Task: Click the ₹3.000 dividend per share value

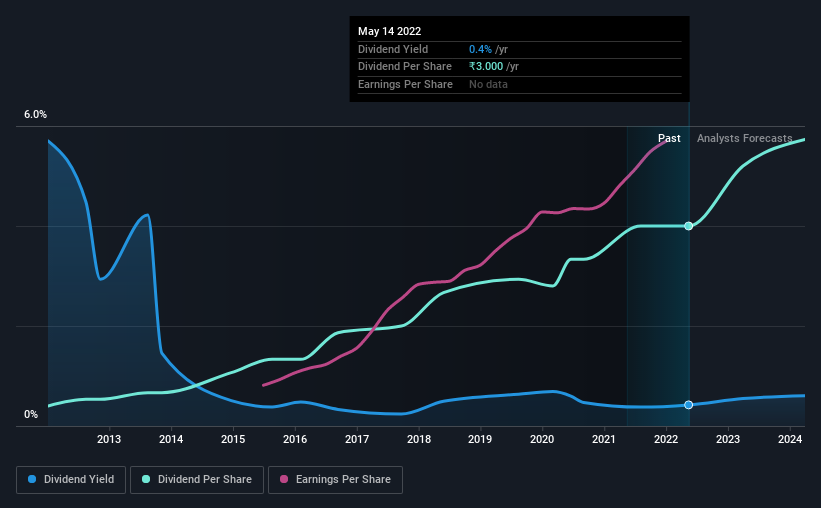Action: pos(486,67)
